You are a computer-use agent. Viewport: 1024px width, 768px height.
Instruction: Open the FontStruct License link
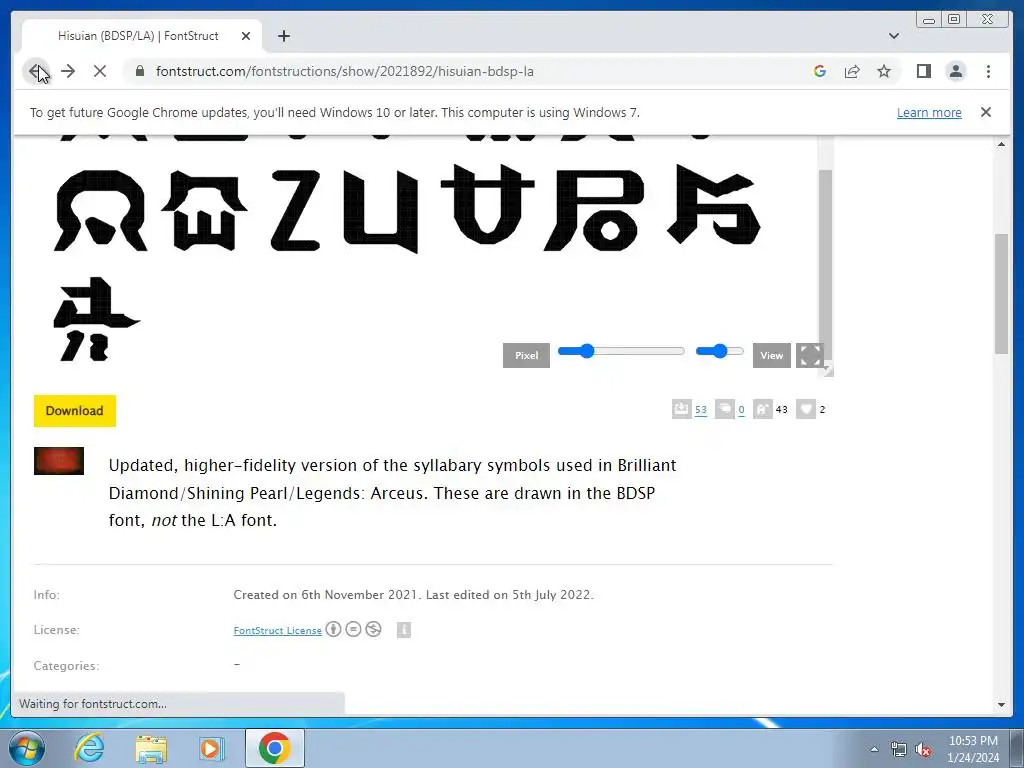[x=278, y=630]
